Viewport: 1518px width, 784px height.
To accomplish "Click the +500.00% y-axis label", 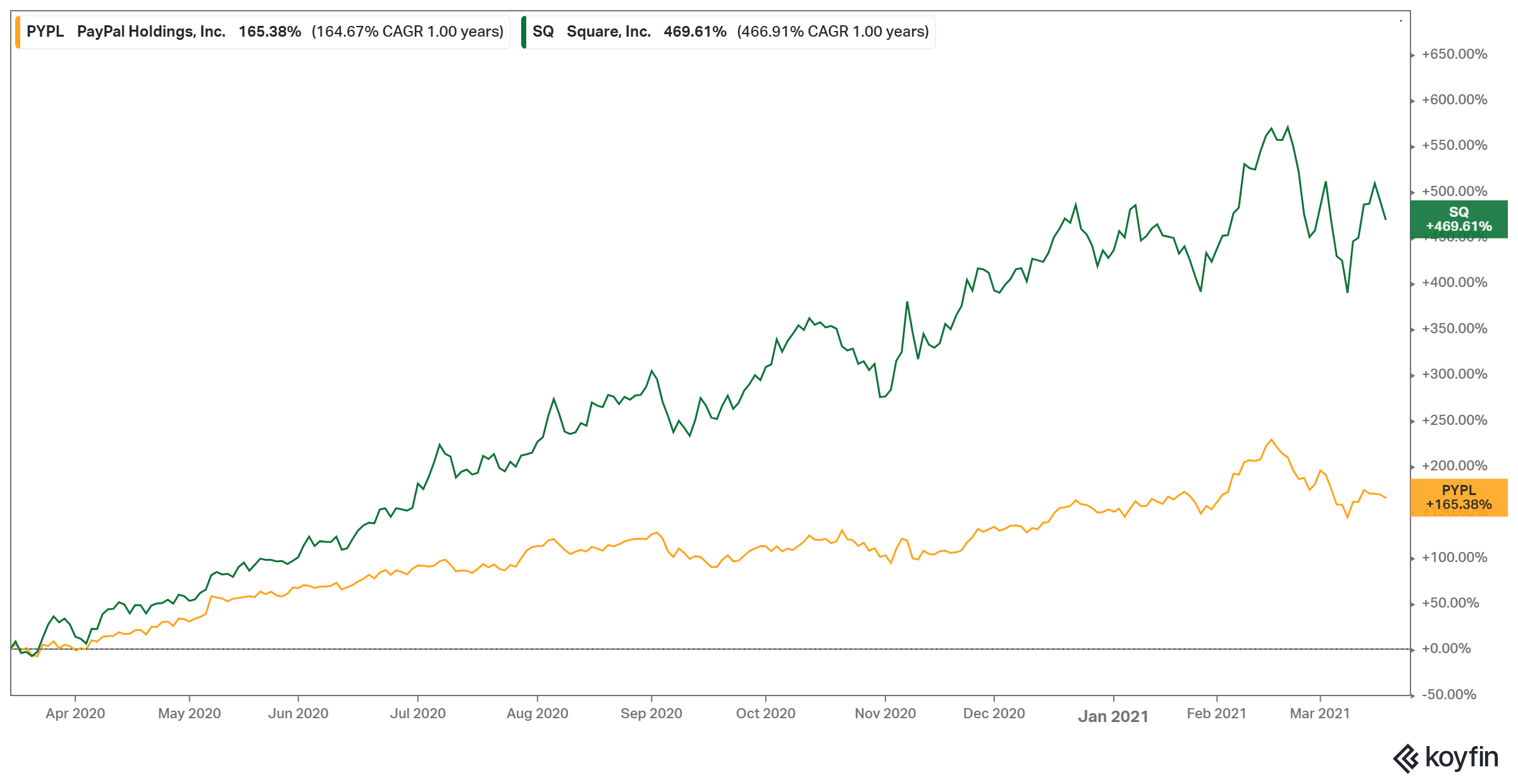I will click(x=1454, y=191).
